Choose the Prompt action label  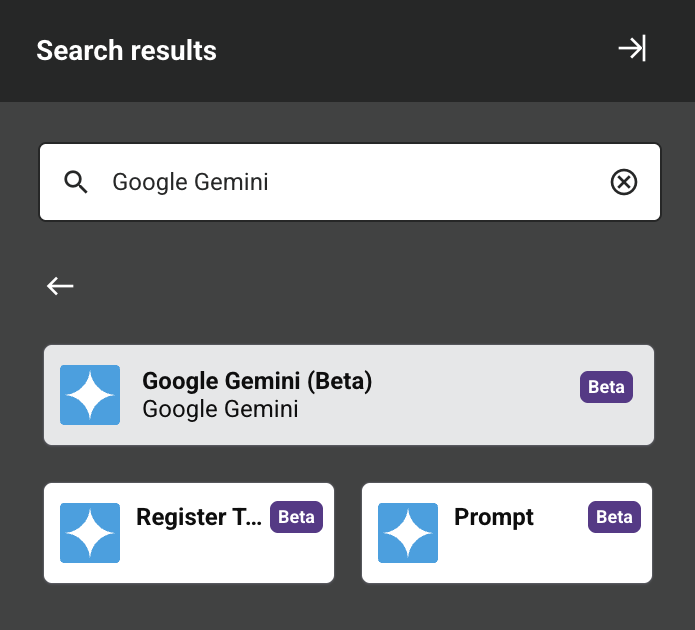click(494, 517)
